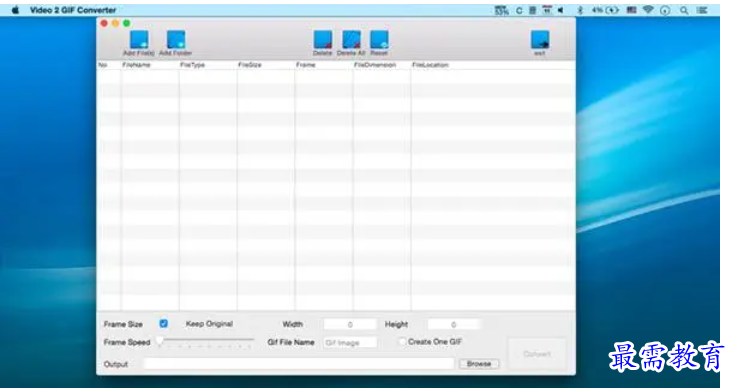Click the calendar icon in menu bar
Image resolution: width=733 pixels, height=388 pixels.
click(546, 10)
